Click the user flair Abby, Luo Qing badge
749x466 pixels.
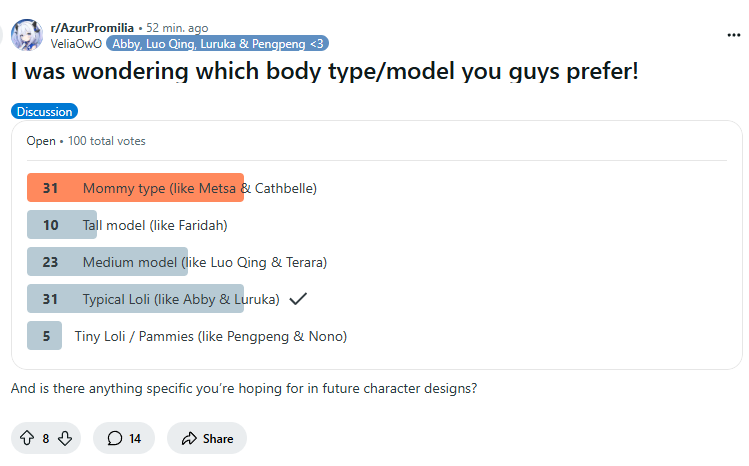coord(217,43)
